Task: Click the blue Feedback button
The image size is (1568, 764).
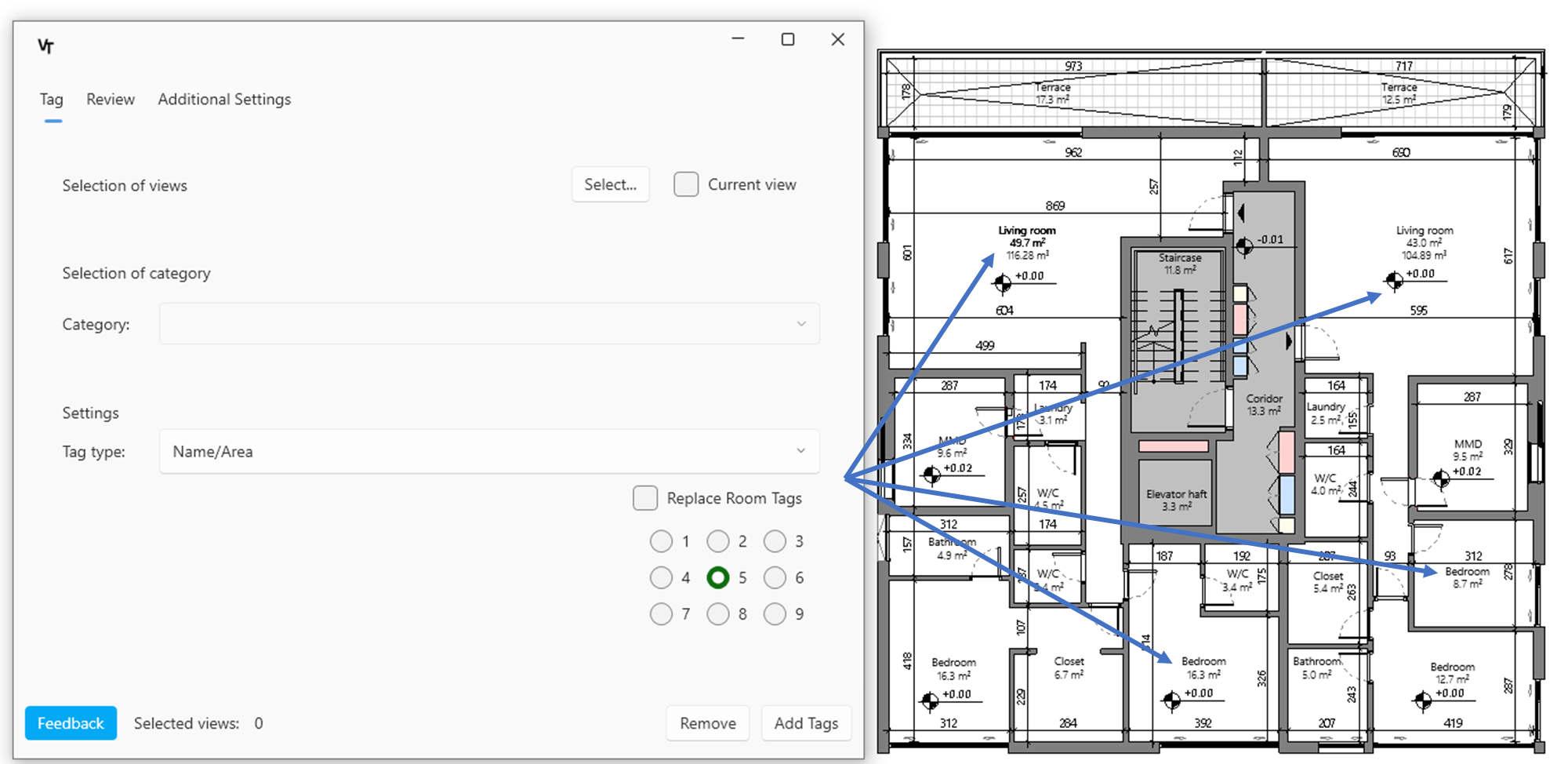Action: [71, 723]
